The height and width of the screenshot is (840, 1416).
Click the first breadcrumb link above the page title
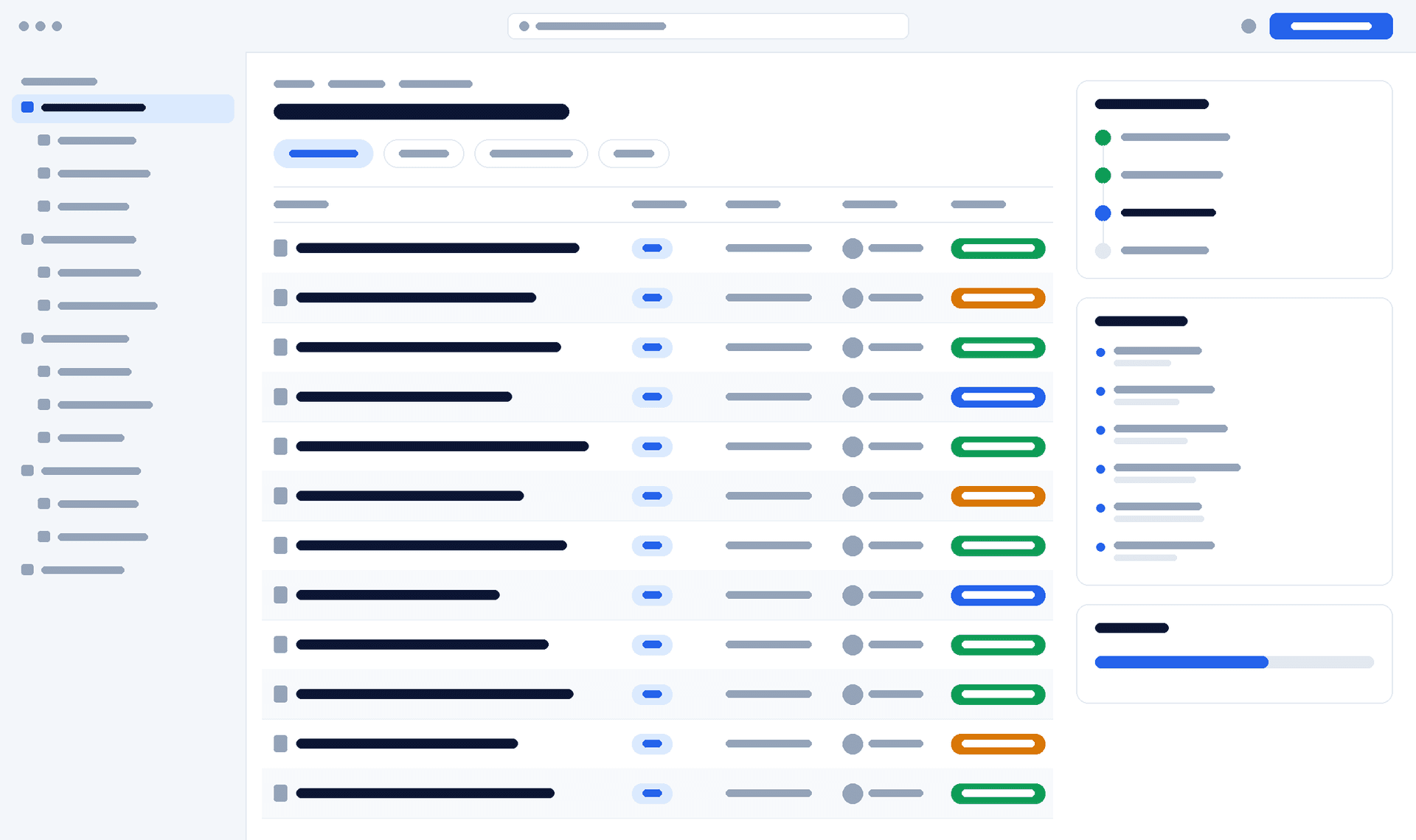click(294, 84)
